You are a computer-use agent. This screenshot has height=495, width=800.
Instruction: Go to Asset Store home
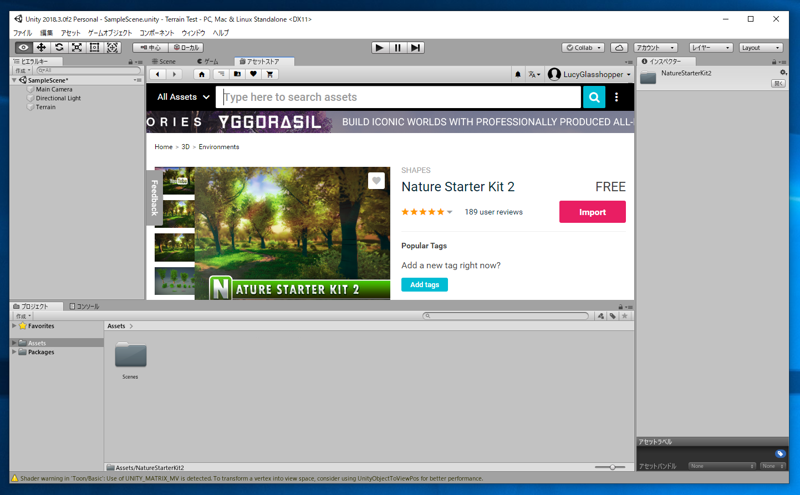202,74
